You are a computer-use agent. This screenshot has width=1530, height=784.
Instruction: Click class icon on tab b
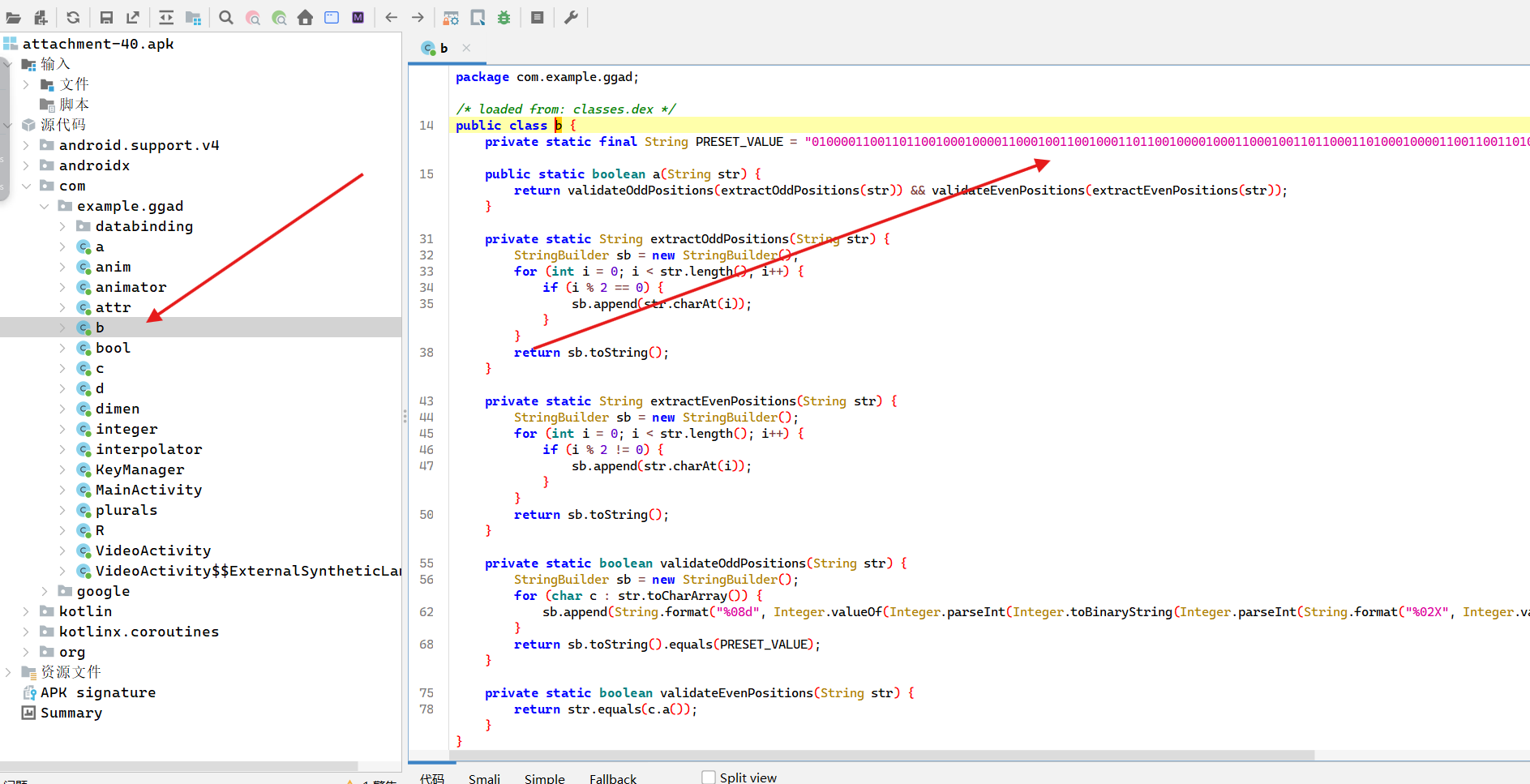(428, 48)
